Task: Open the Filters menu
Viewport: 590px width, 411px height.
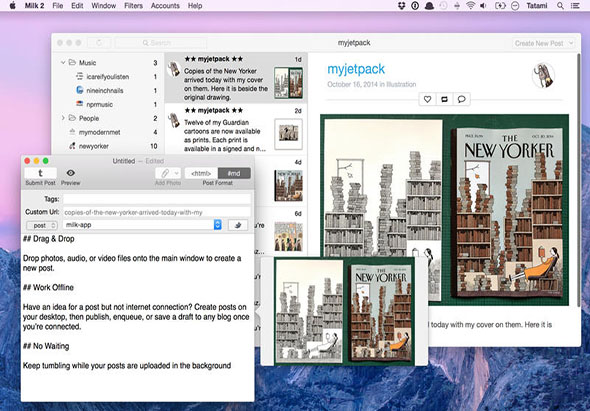Action: 133,6
